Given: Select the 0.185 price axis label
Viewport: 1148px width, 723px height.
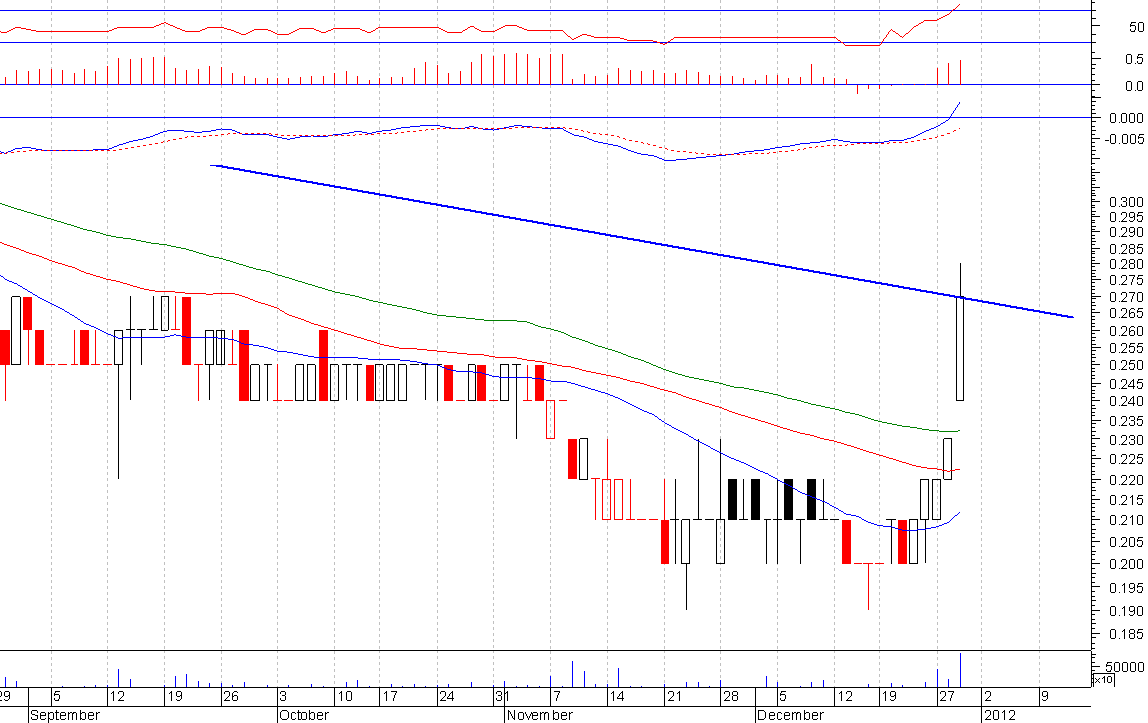Looking at the screenshot, I should click(1127, 634).
